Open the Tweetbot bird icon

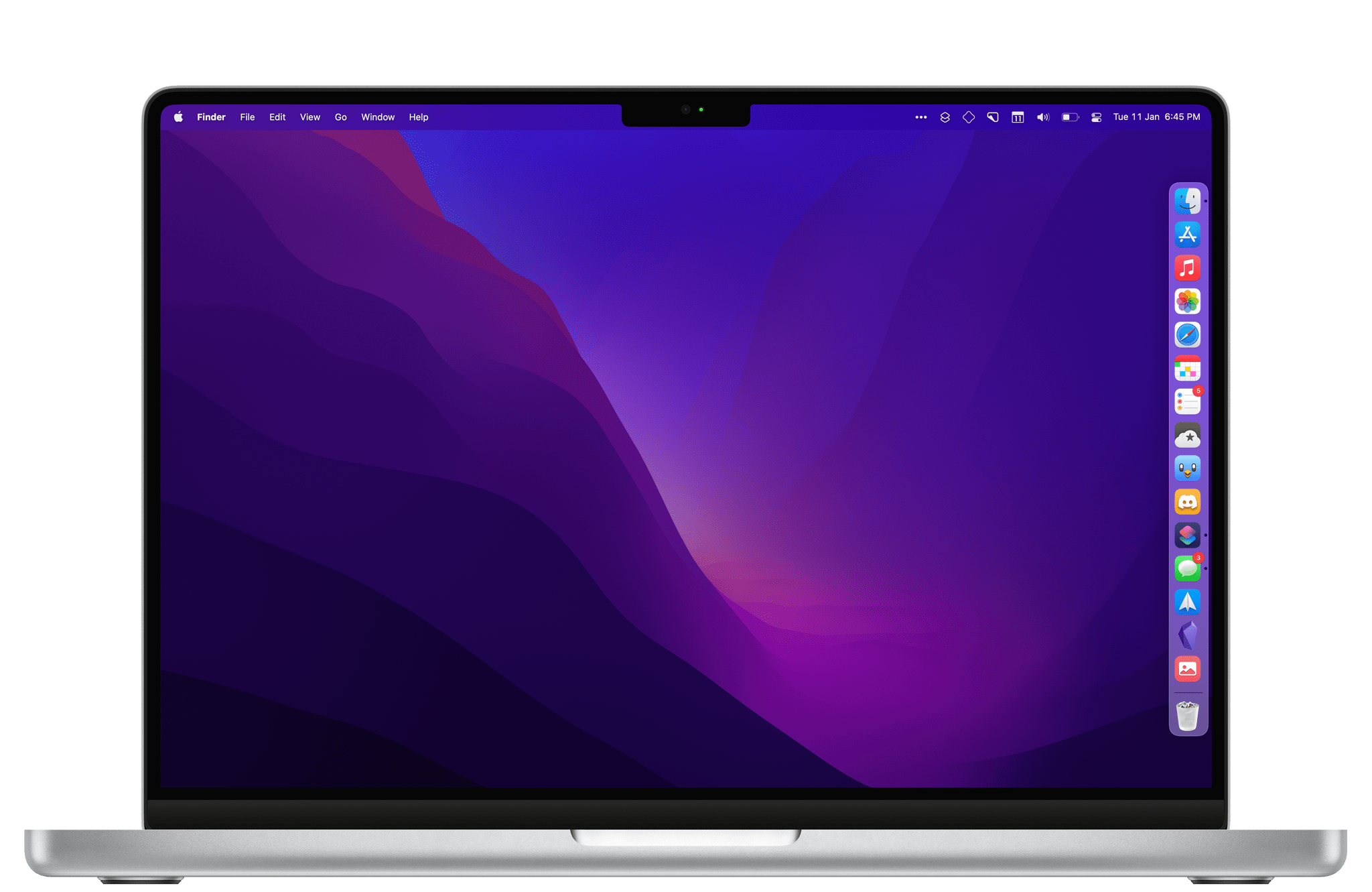pos(1187,468)
